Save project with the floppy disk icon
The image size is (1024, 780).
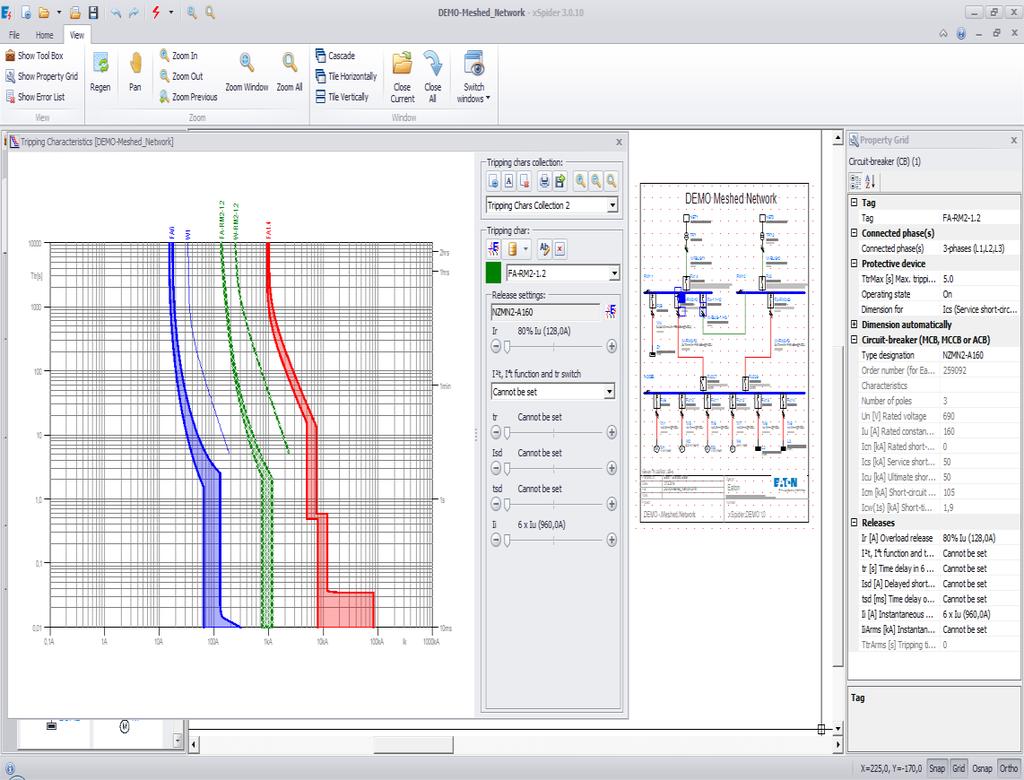coord(93,12)
